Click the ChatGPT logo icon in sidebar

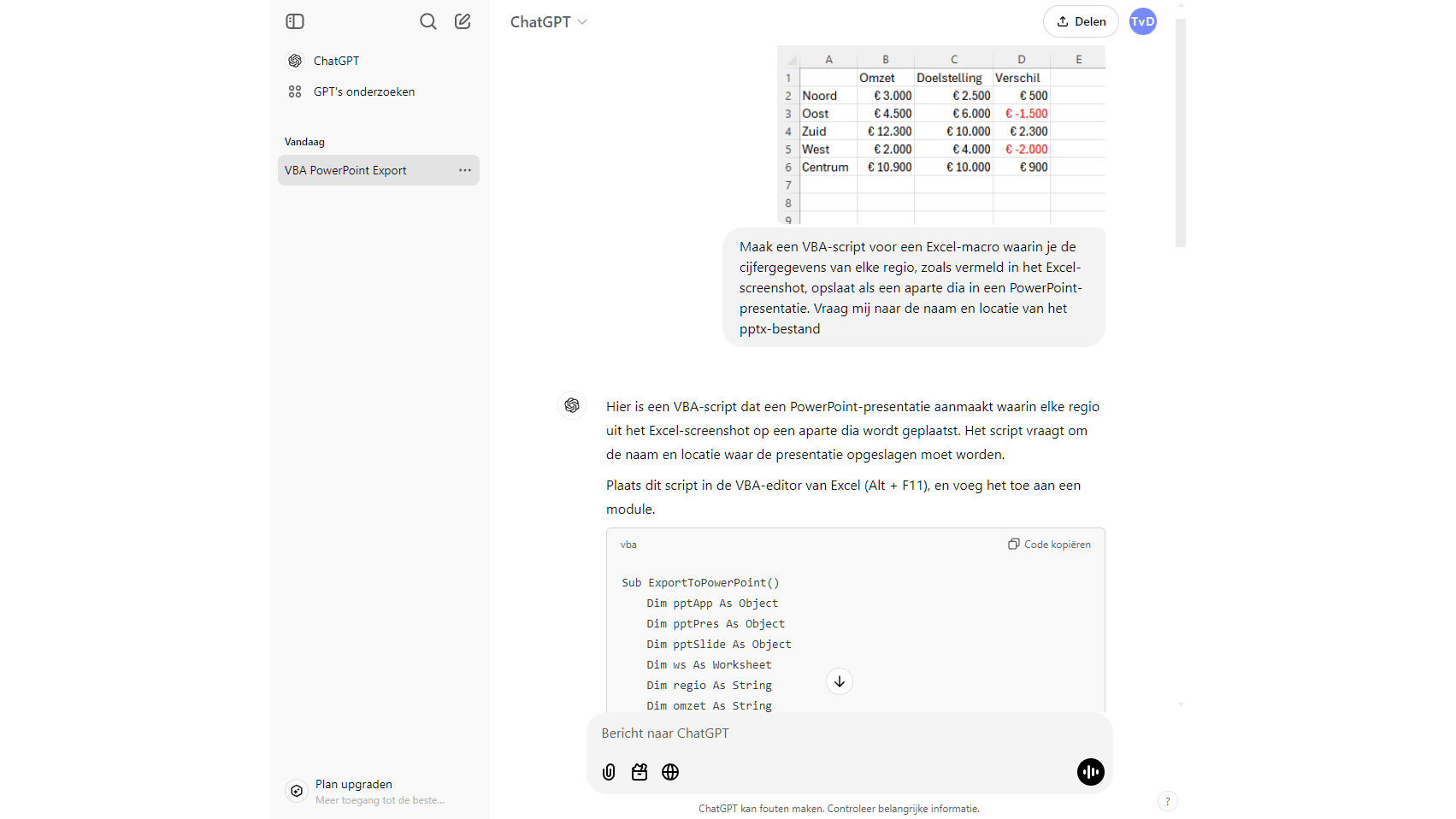pos(295,61)
